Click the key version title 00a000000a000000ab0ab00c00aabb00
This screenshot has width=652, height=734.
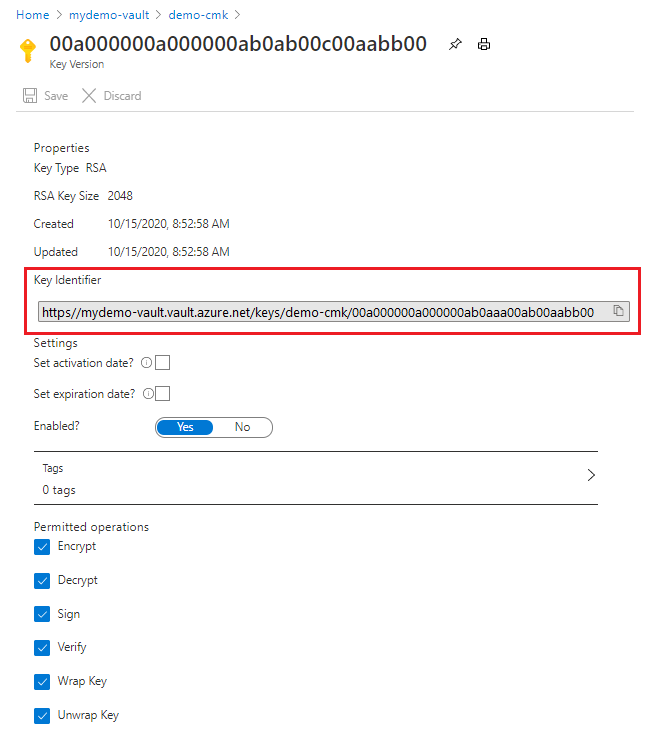(x=238, y=44)
